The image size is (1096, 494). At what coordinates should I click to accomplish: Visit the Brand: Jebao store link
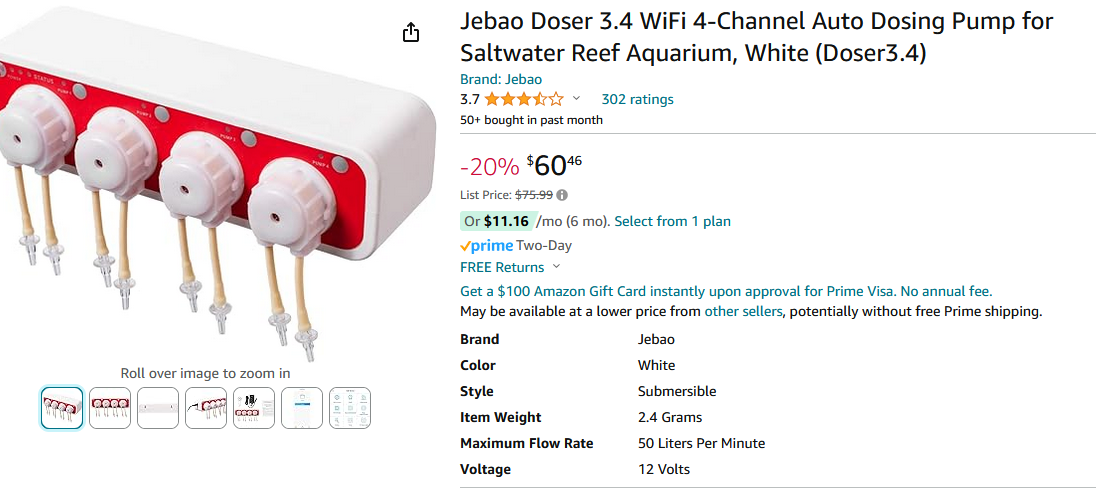tap(515, 79)
